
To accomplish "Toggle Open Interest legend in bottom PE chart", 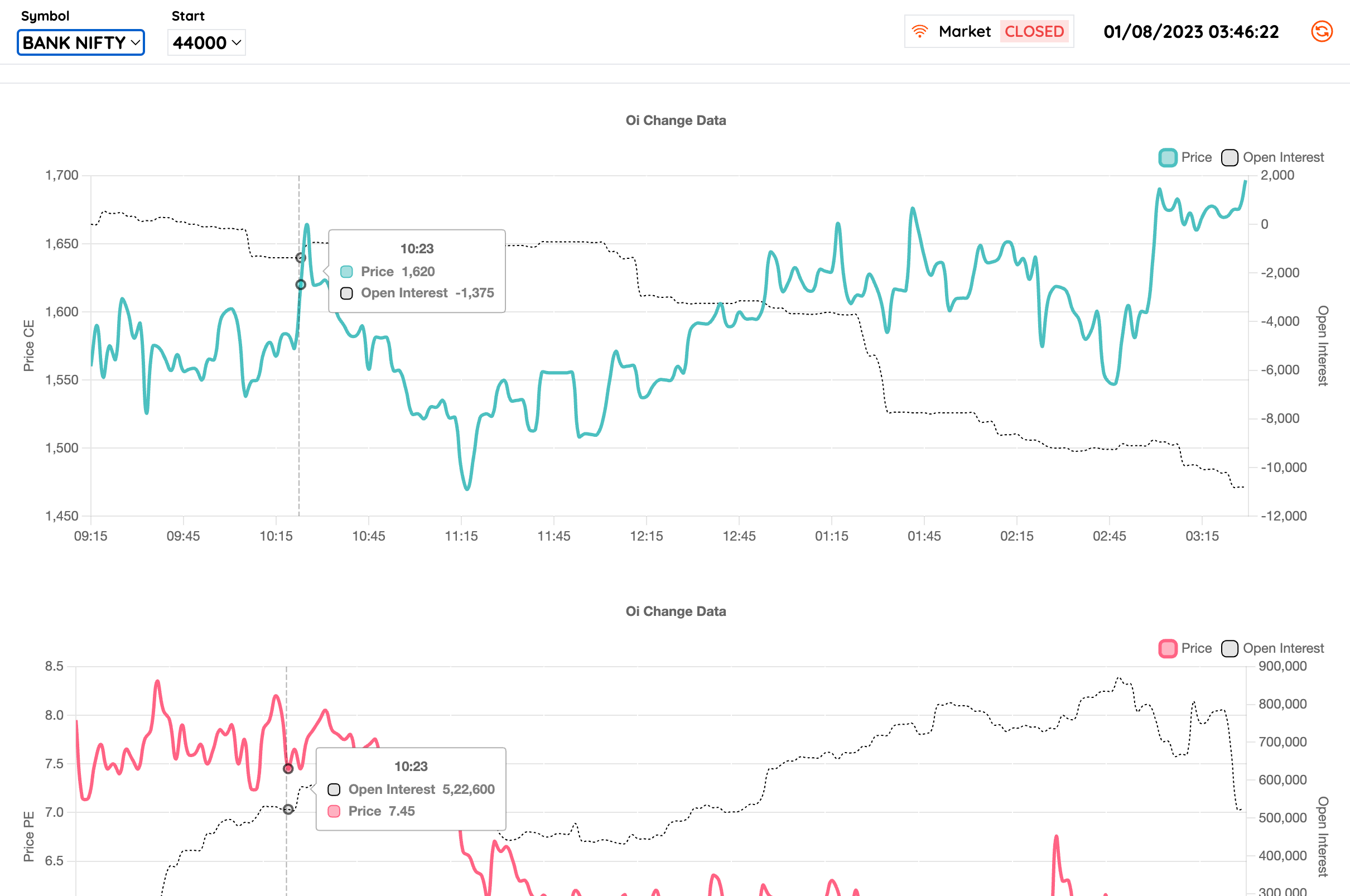I will [1272, 649].
